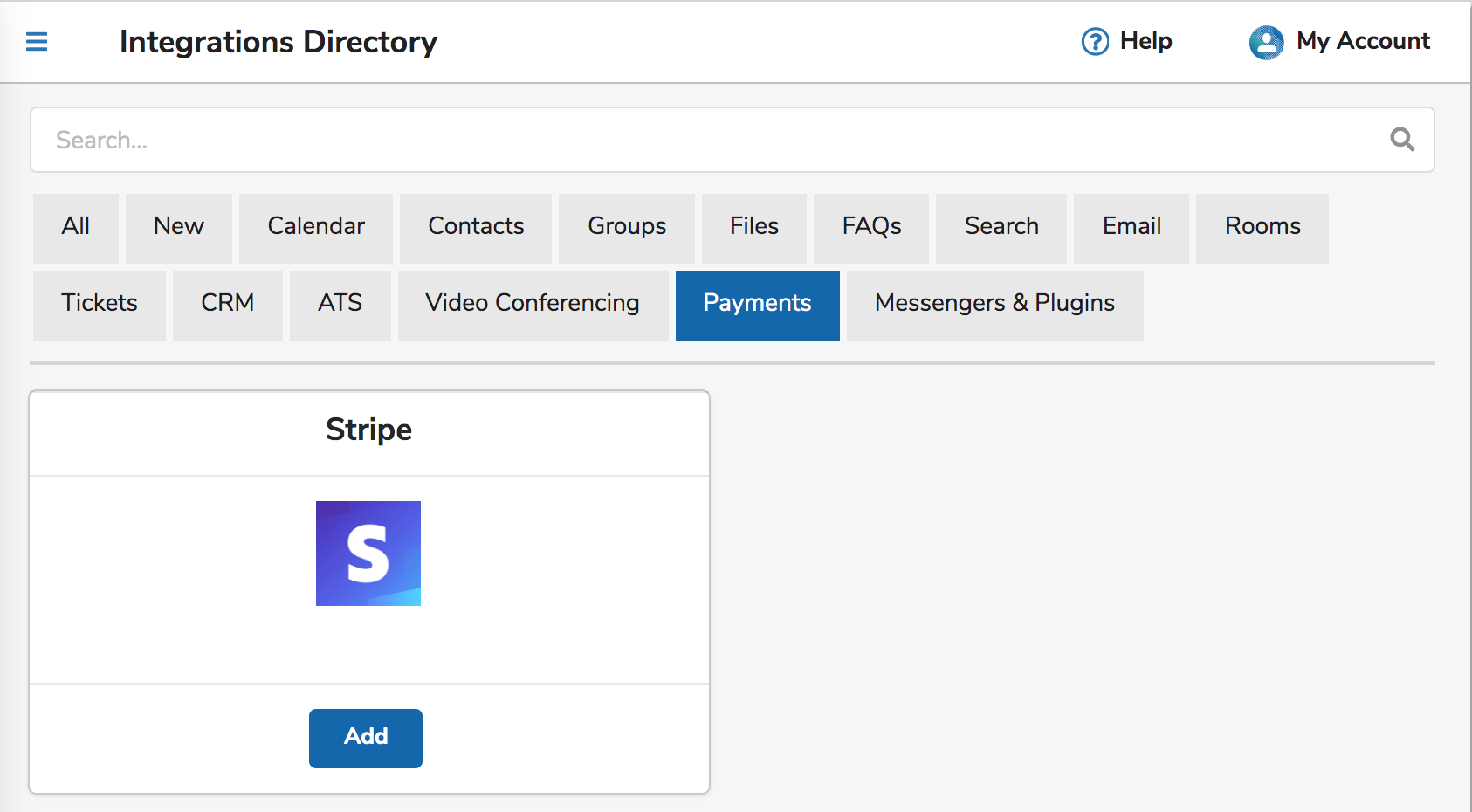The height and width of the screenshot is (812, 1472).
Task: Choose the ATS category
Action: (x=340, y=305)
